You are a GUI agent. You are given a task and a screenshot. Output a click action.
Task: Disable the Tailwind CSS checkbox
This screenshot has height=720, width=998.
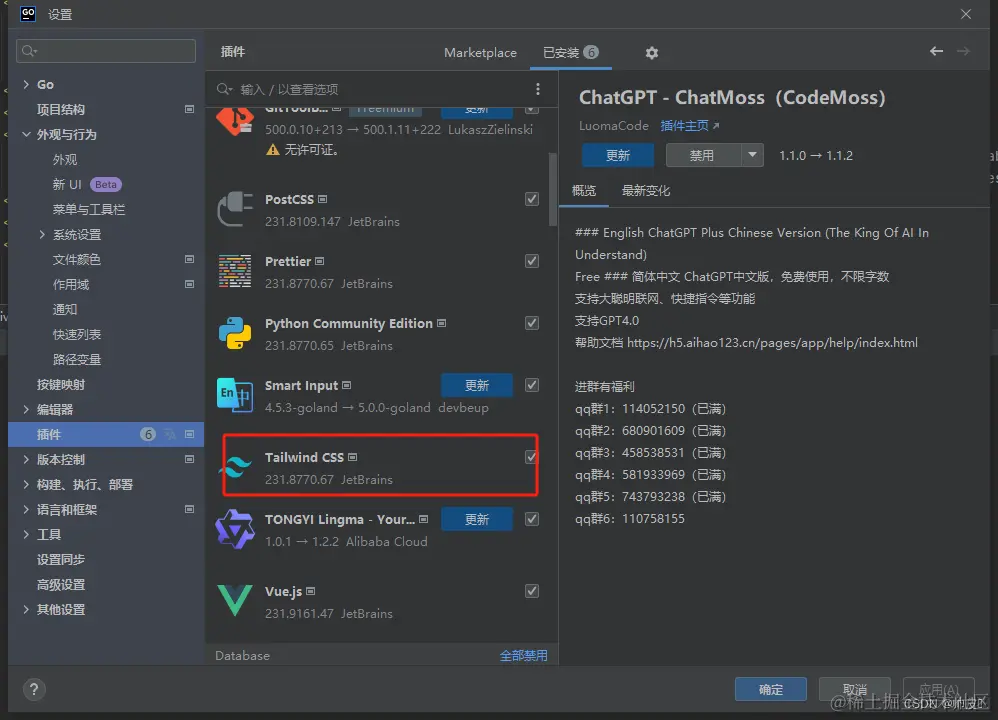click(x=531, y=456)
